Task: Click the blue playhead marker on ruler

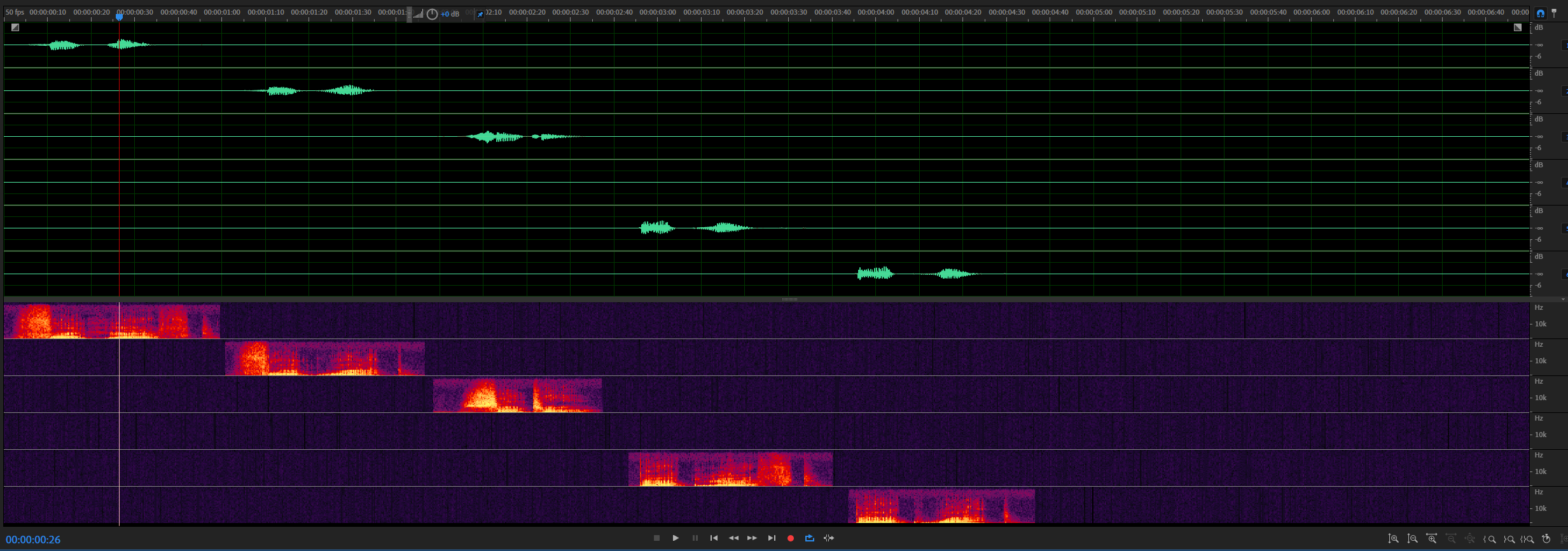Action: 119,17
